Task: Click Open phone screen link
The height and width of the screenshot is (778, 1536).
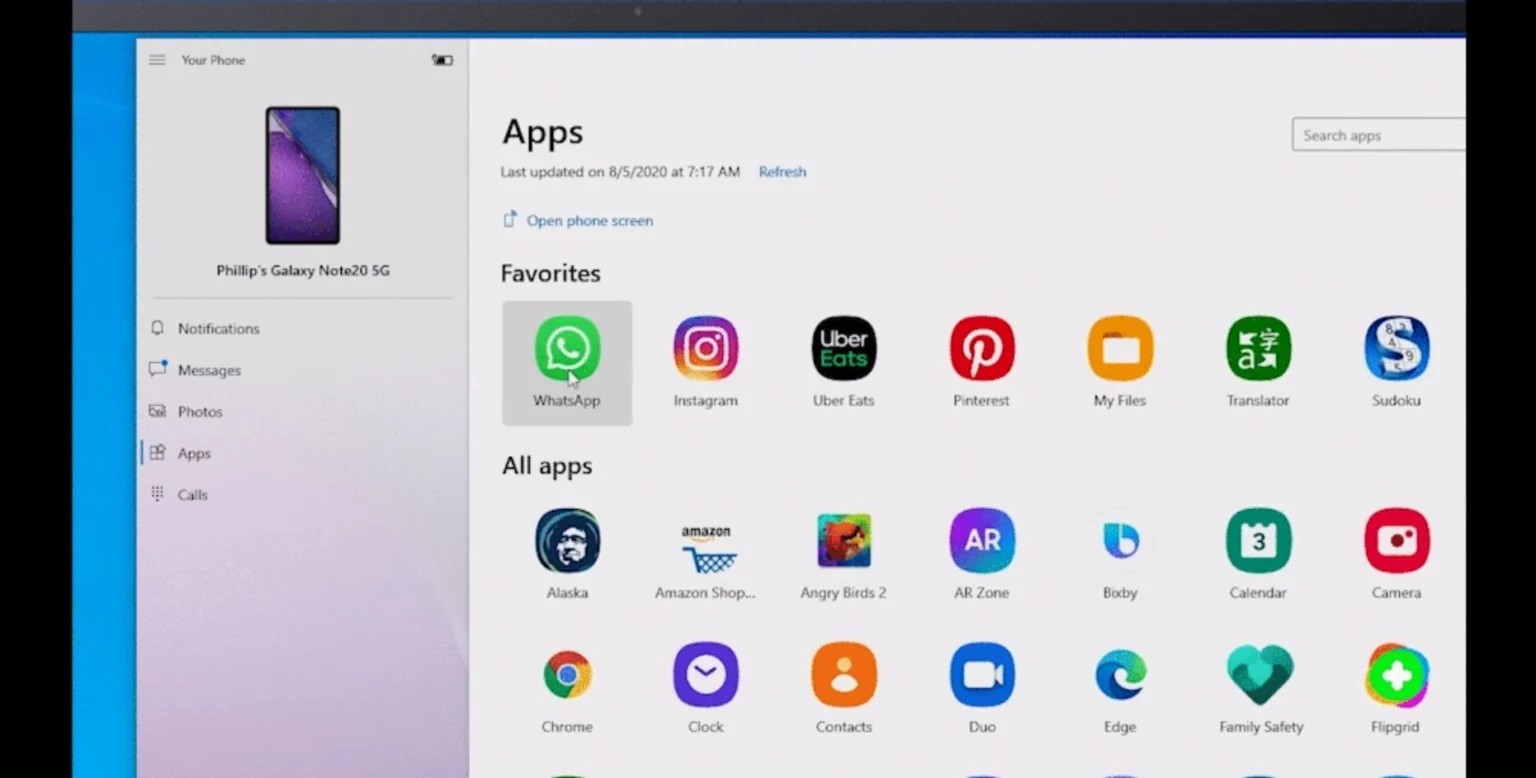Action: click(578, 220)
